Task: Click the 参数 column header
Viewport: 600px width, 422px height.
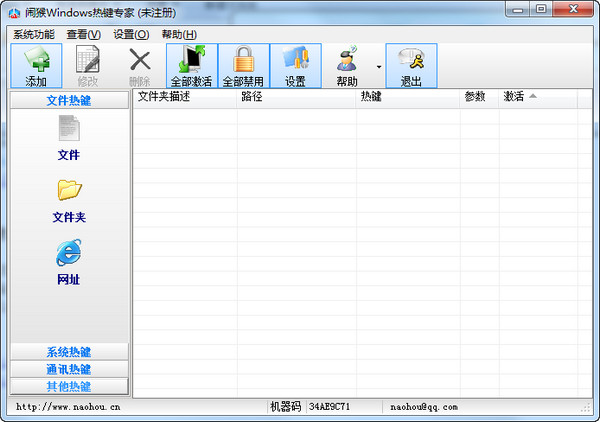Action: pos(479,97)
